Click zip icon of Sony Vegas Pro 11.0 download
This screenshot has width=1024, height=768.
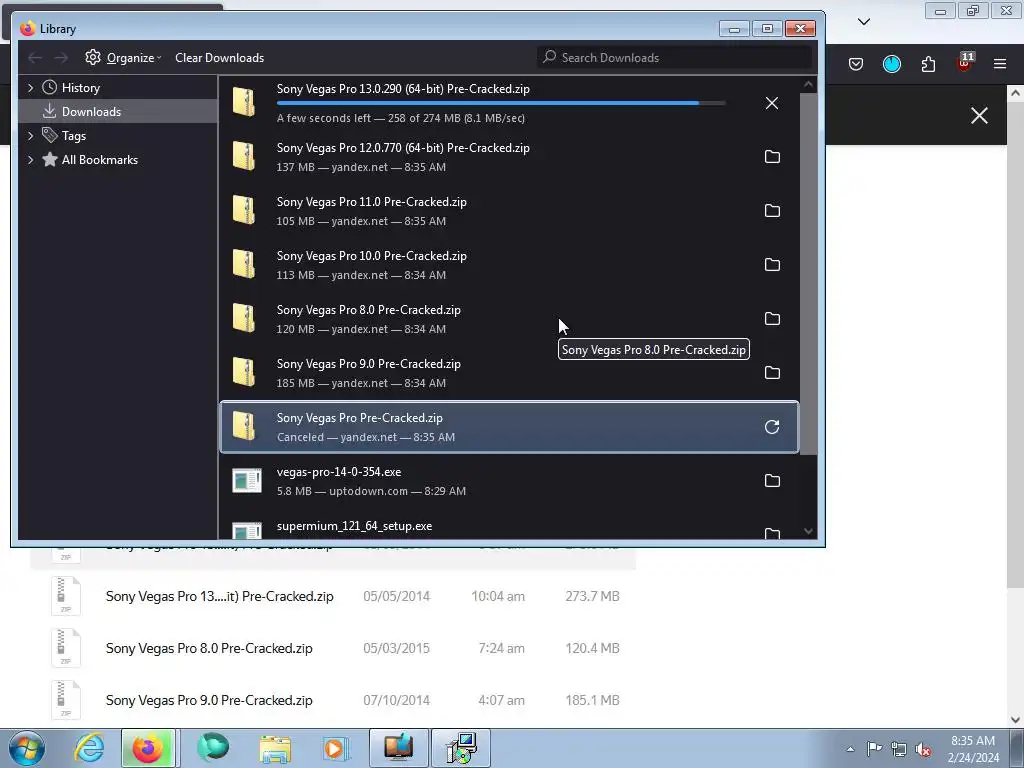pos(244,210)
